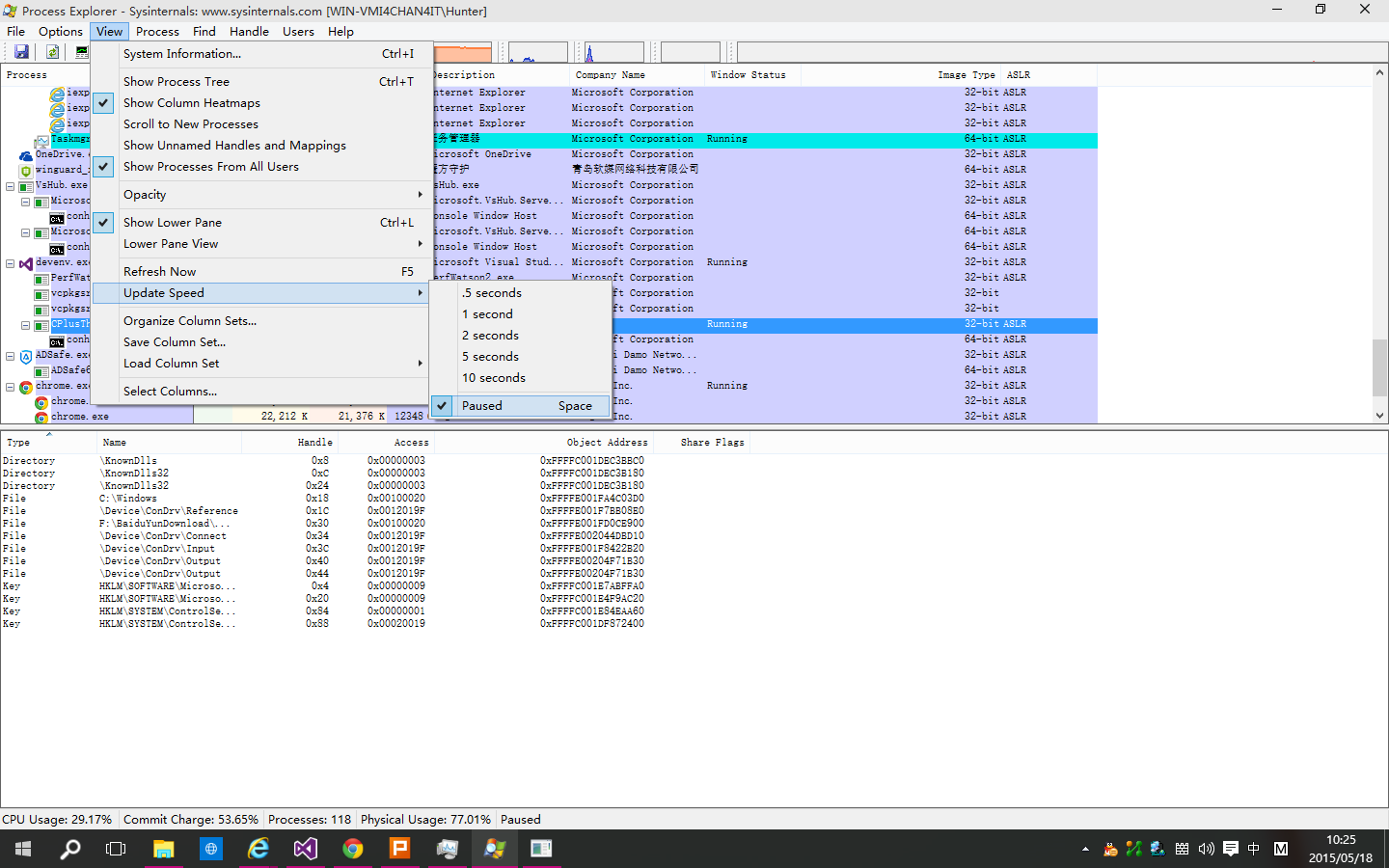
Task: Open the File menu
Action: coord(16,31)
